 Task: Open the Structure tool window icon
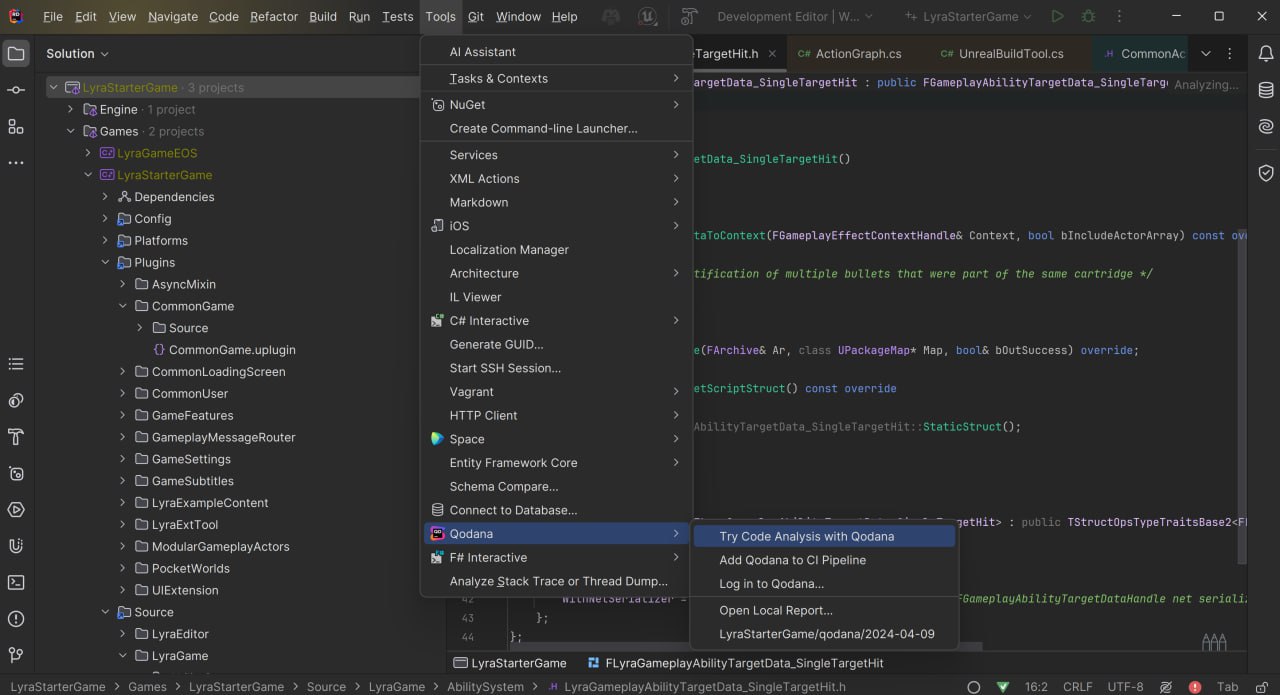click(16, 126)
